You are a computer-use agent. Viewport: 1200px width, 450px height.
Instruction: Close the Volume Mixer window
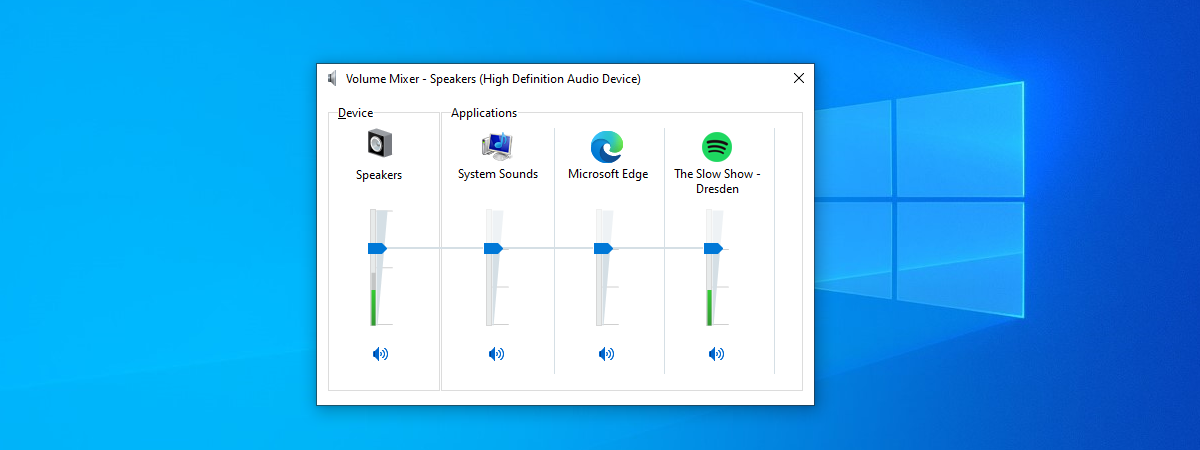(798, 78)
